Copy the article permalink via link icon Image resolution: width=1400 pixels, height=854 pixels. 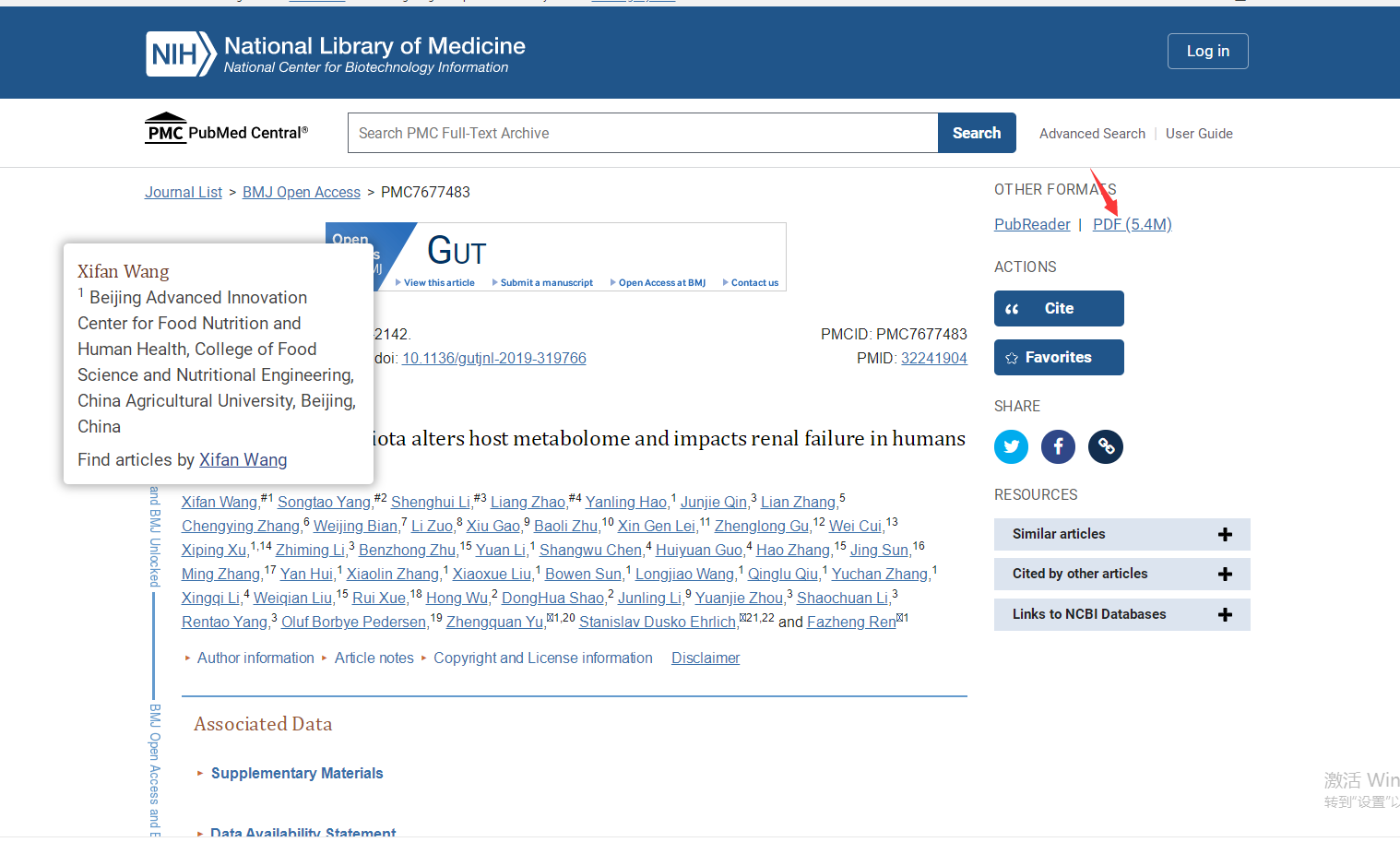point(1105,446)
